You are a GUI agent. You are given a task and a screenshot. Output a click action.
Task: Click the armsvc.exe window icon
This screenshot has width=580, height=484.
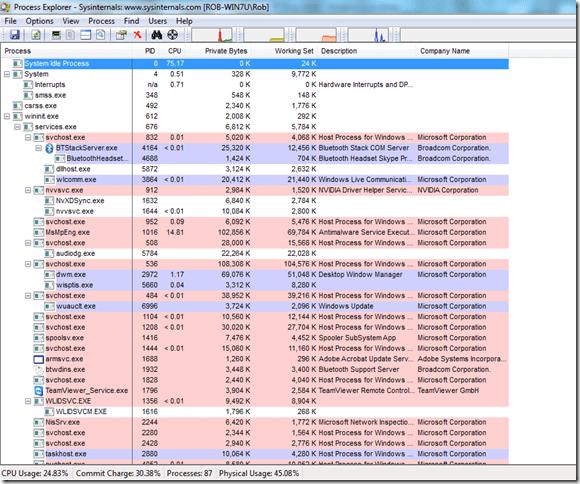[39, 359]
